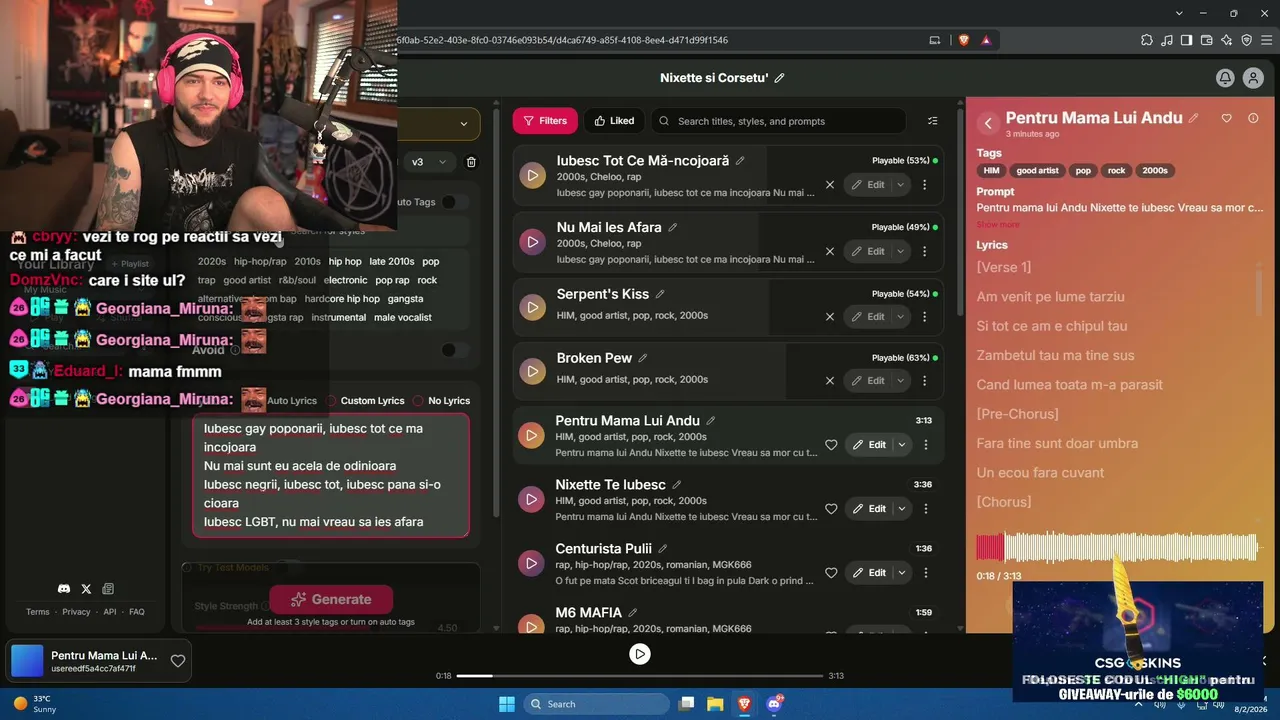This screenshot has height=720, width=1280.
Task: Open the X social link in the sidebar footer
Action: coord(86,589)
